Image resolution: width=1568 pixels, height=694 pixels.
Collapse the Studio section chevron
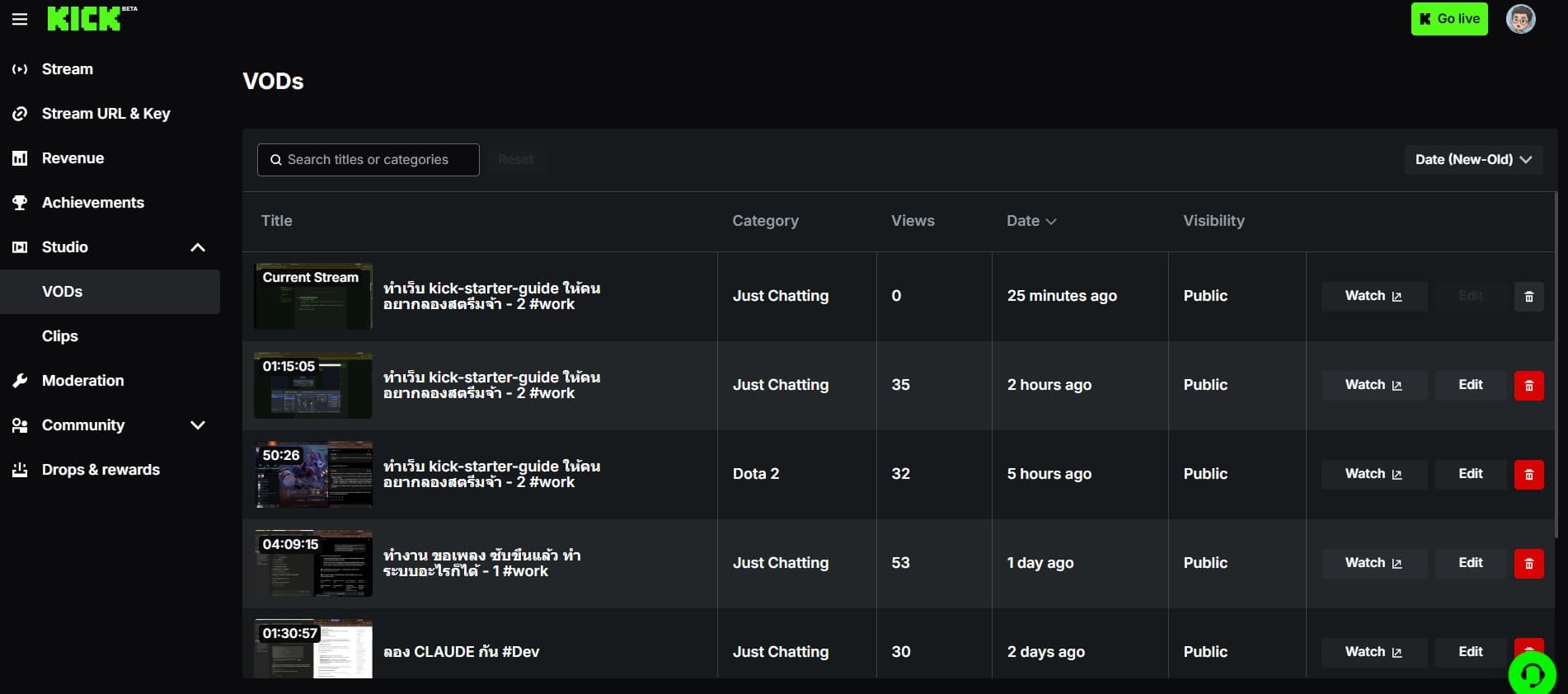pyautogui.click(x=198, y=247)
